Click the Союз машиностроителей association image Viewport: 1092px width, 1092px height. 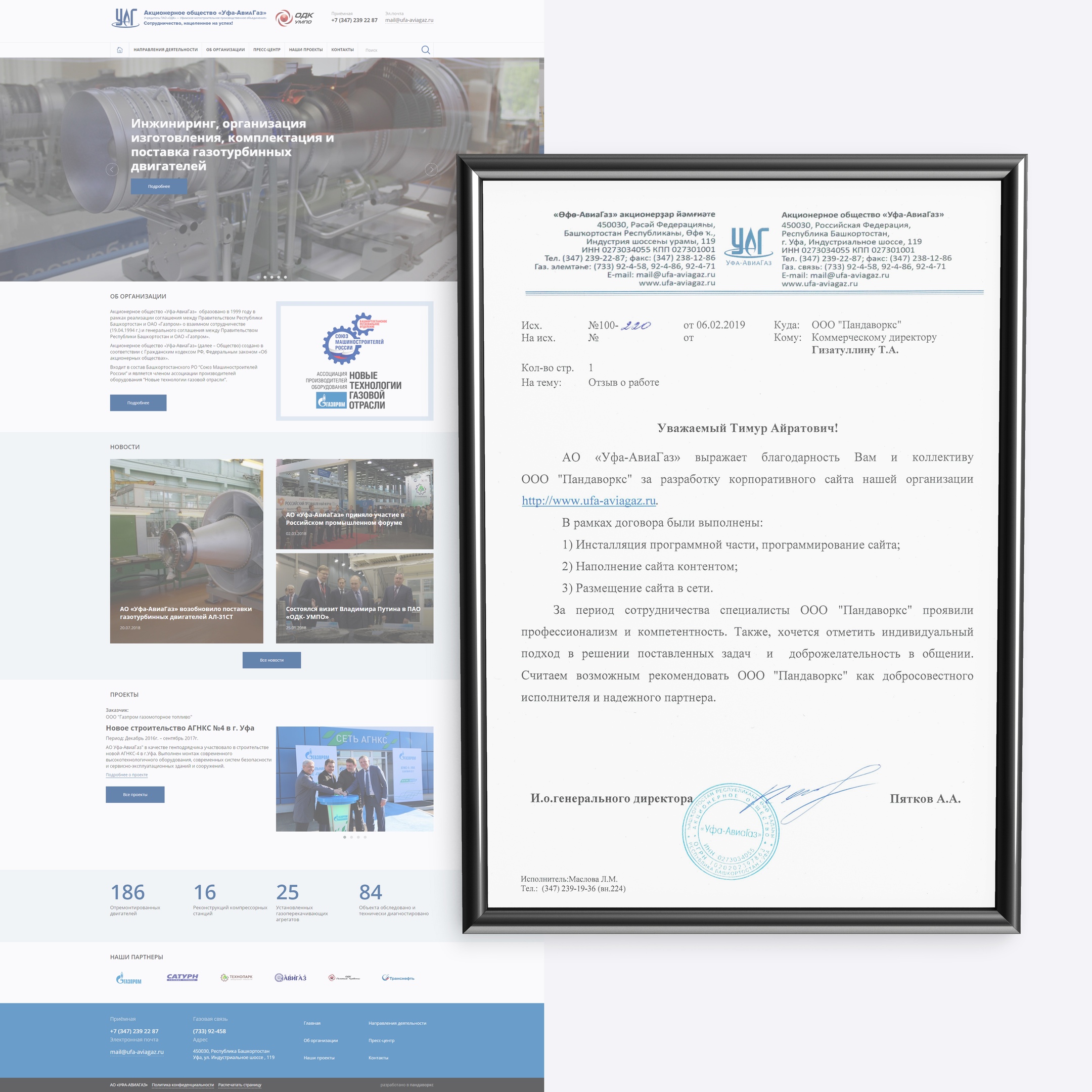click(354, 360)
